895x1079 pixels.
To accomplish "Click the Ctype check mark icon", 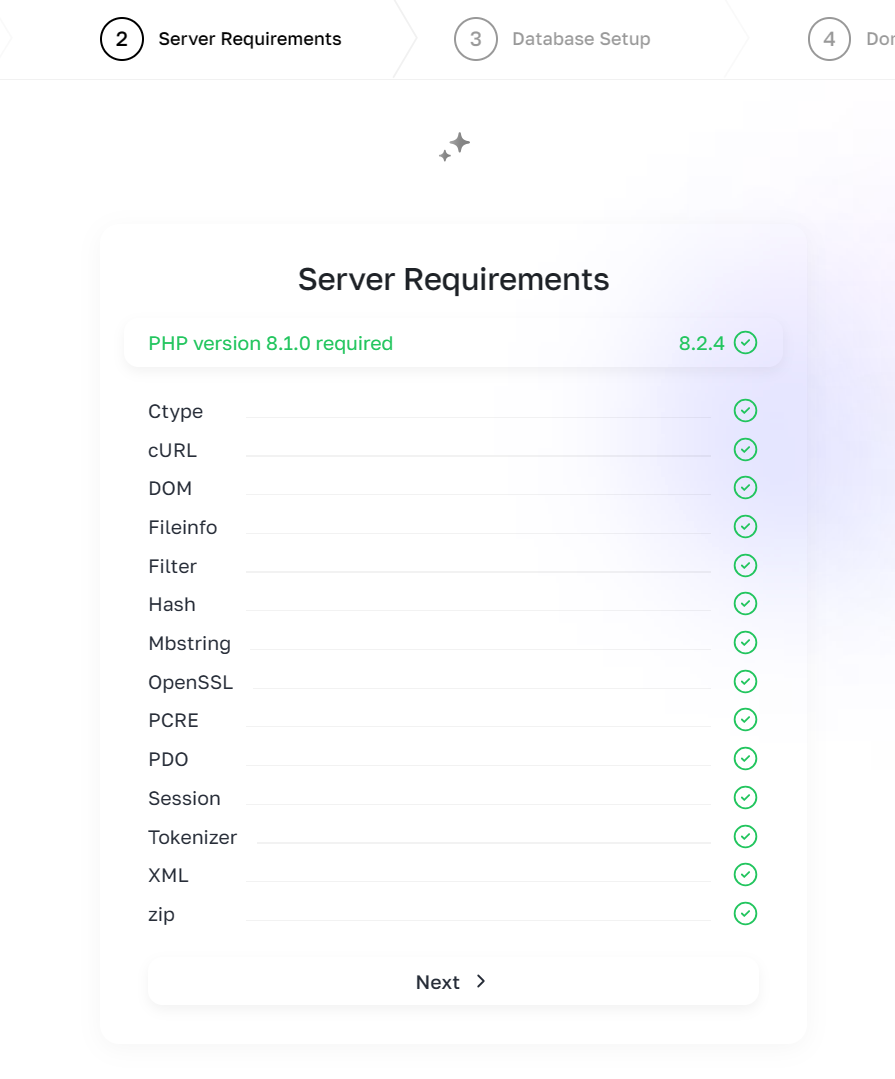I will (x=745, y=411).
